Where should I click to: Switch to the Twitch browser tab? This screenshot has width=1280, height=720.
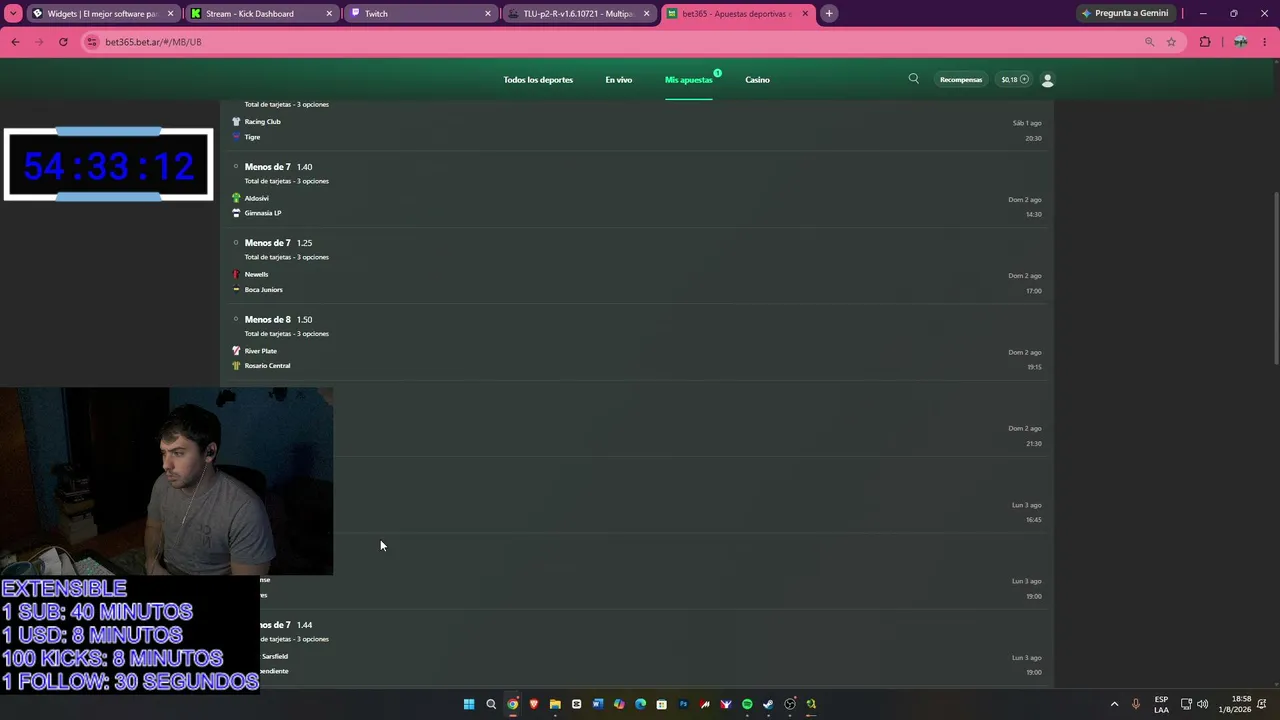tap(420, 14)
